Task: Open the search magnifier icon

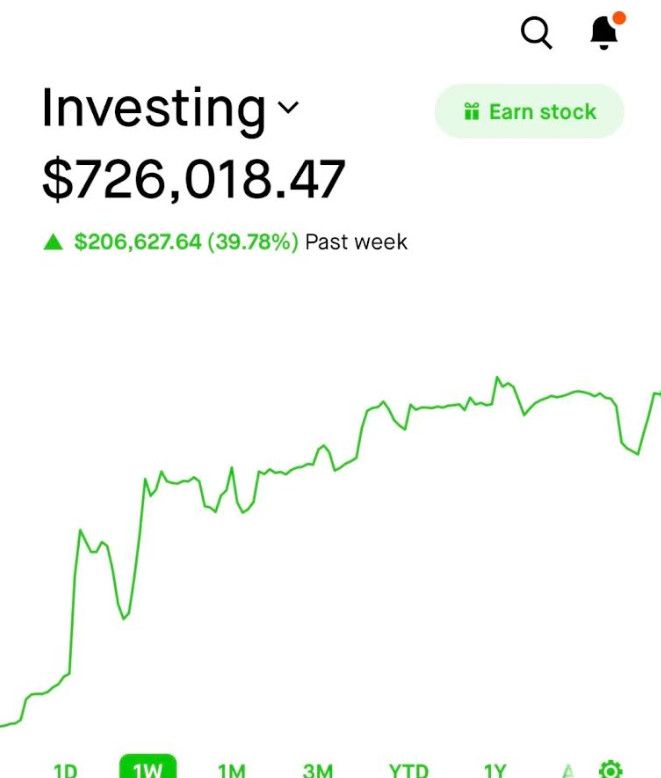Action: coord(536,33)
